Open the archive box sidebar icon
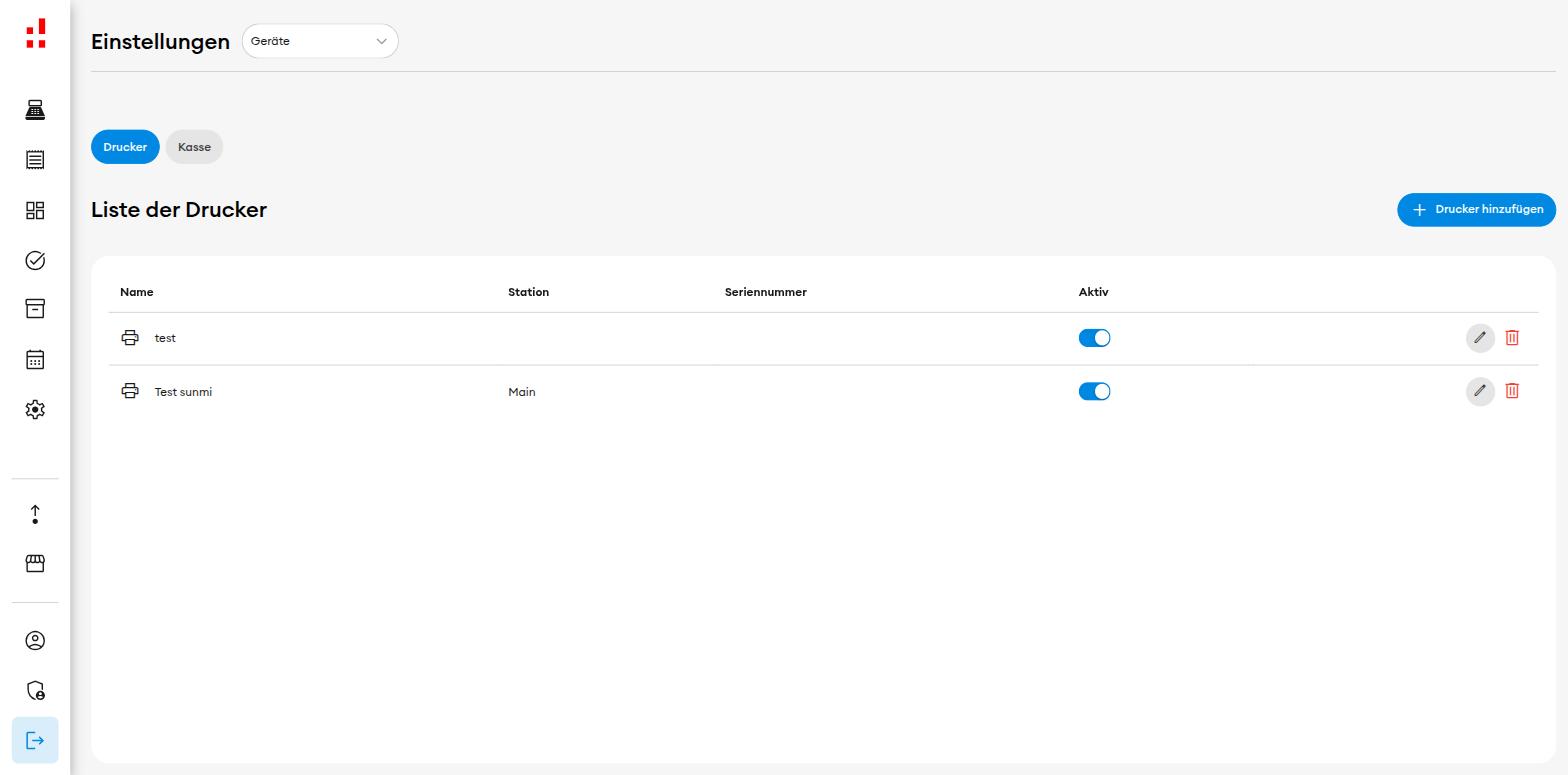This screenshot has width=1568, height=775. pos(35,309)
